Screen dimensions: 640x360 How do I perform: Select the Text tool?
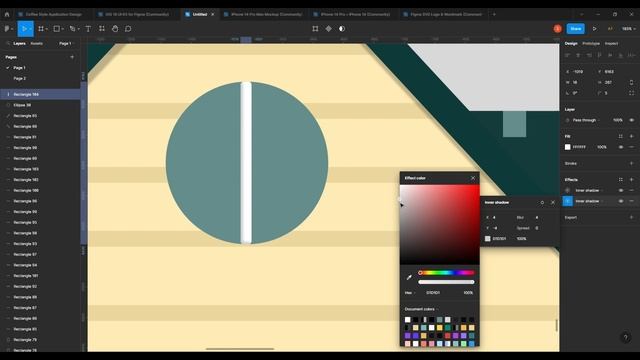tap(88, 29)
